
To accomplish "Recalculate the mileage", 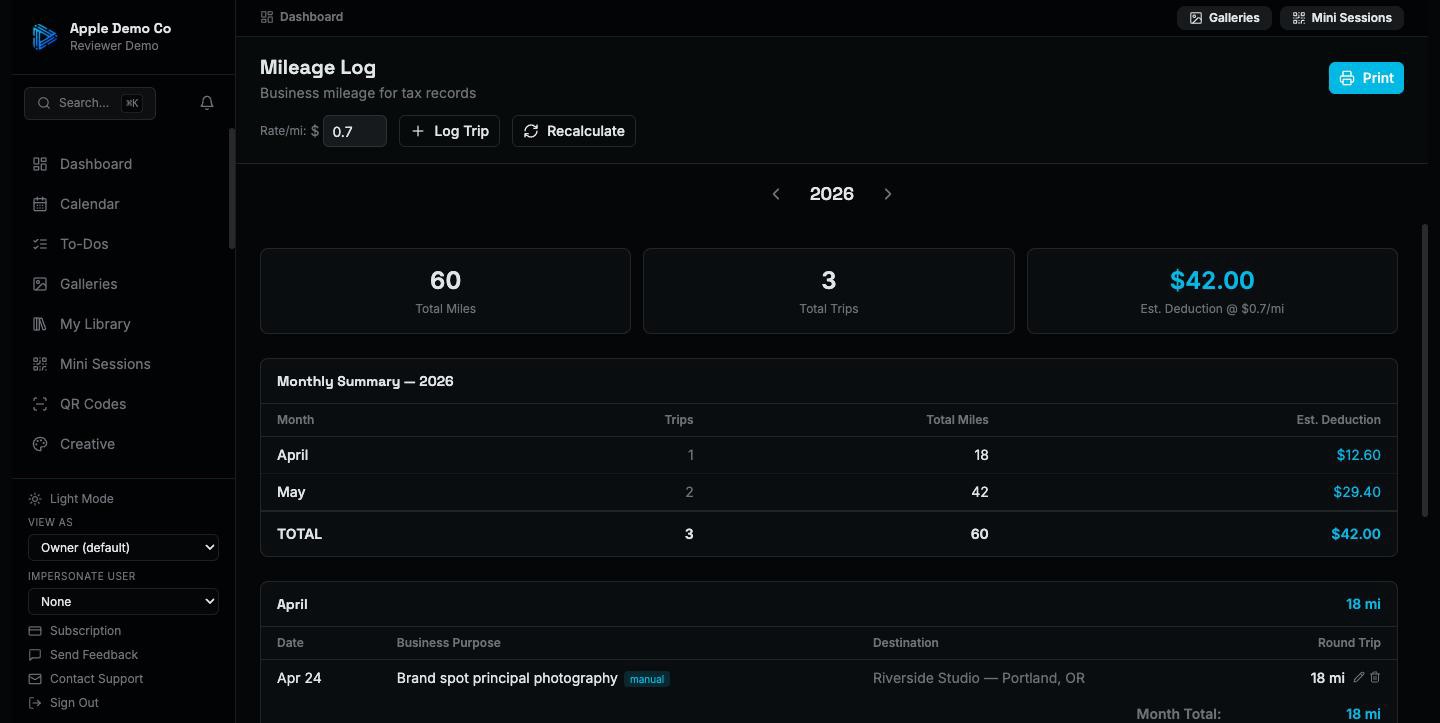I will pyautogui.click(x=574, y=131).
